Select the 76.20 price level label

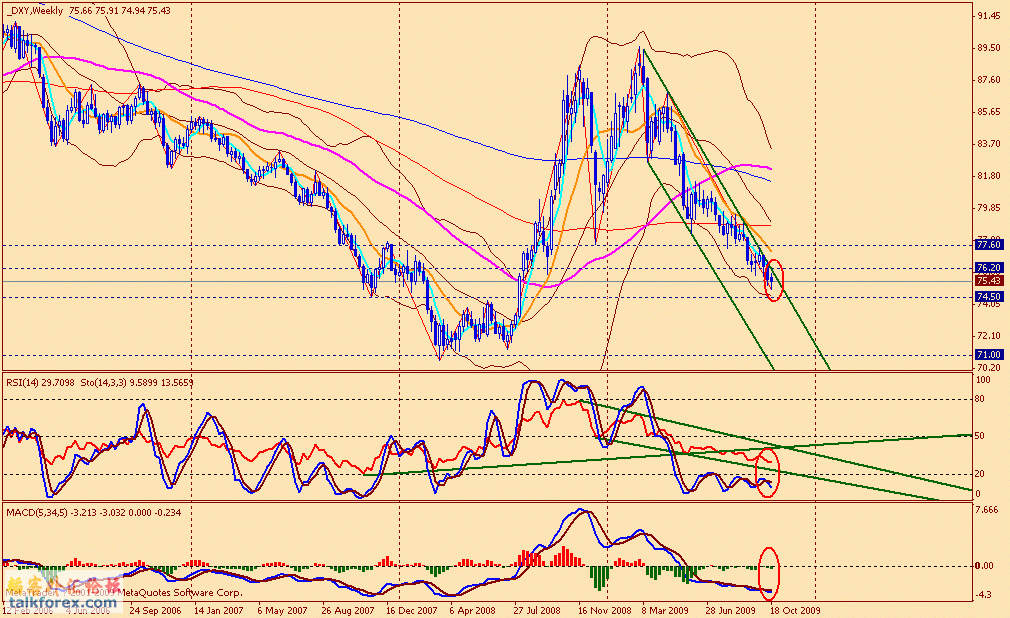point(988,267)
